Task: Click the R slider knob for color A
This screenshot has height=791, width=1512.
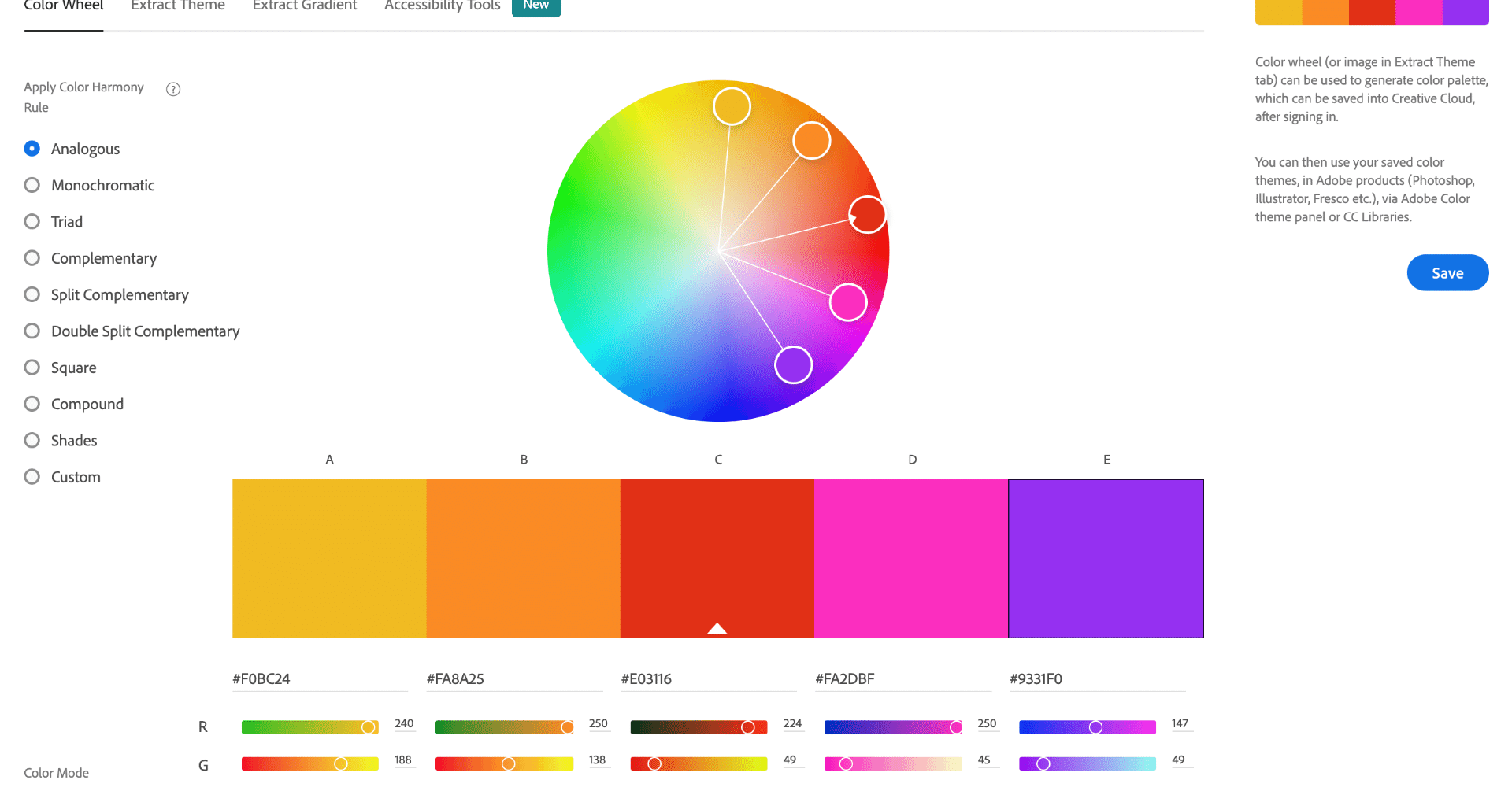Action: click(368, 727)
